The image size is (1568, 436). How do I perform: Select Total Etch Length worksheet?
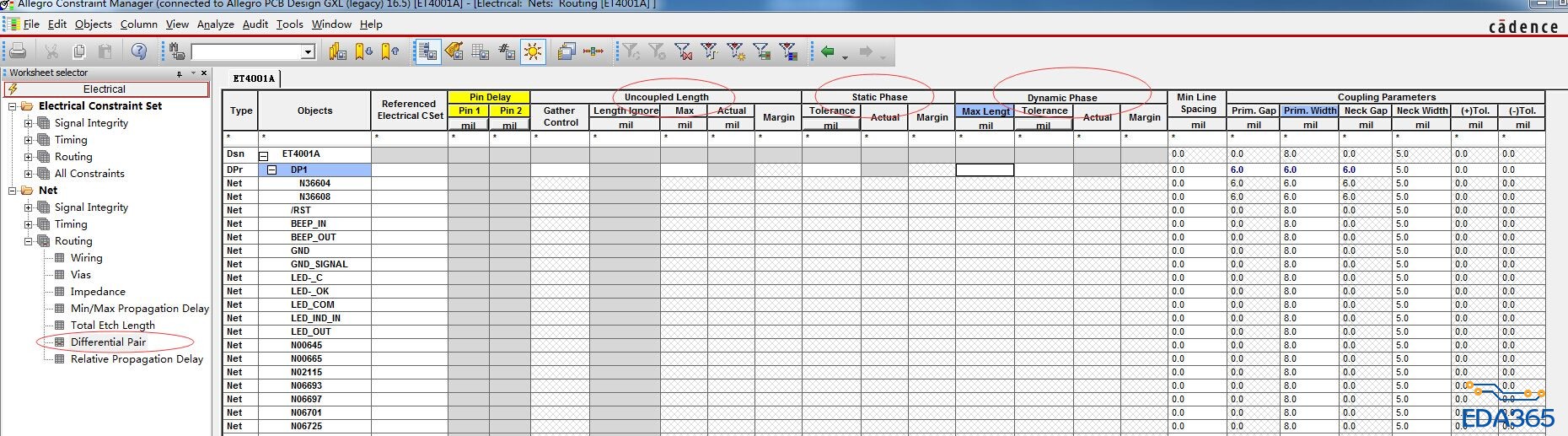coord(112,326)
